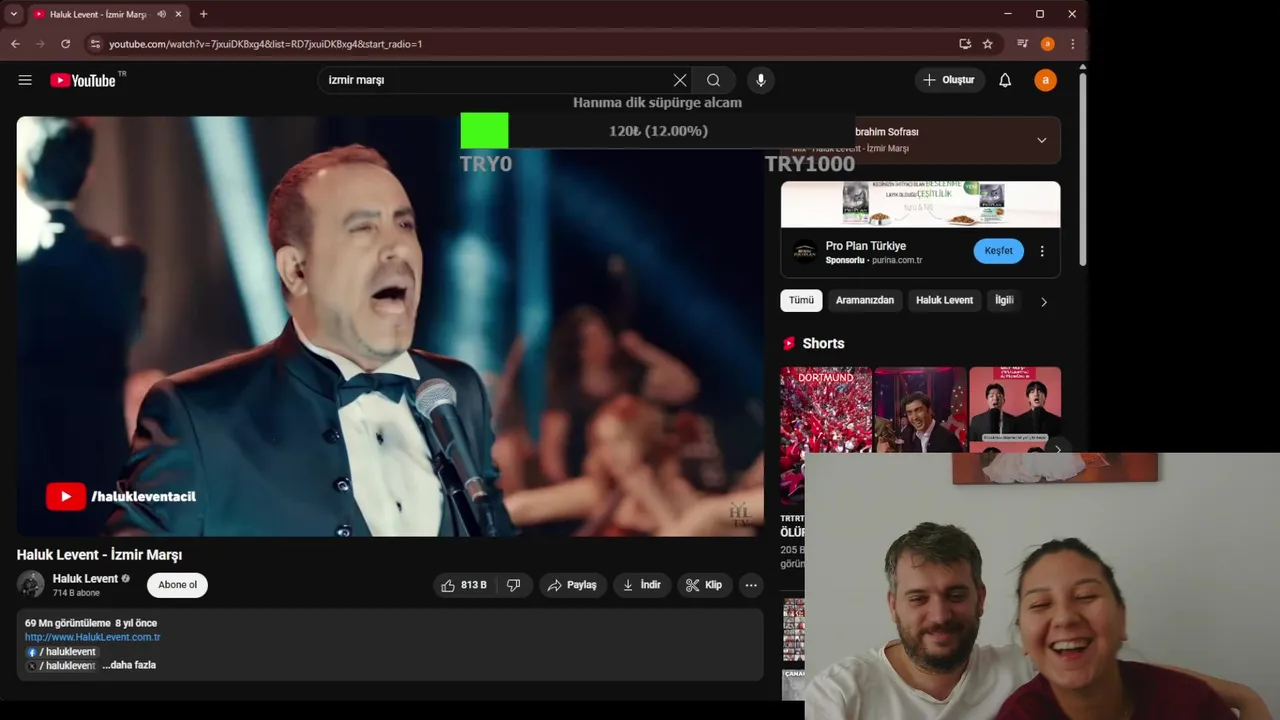Mute tab via speaker icon on tab

[162, 14]
